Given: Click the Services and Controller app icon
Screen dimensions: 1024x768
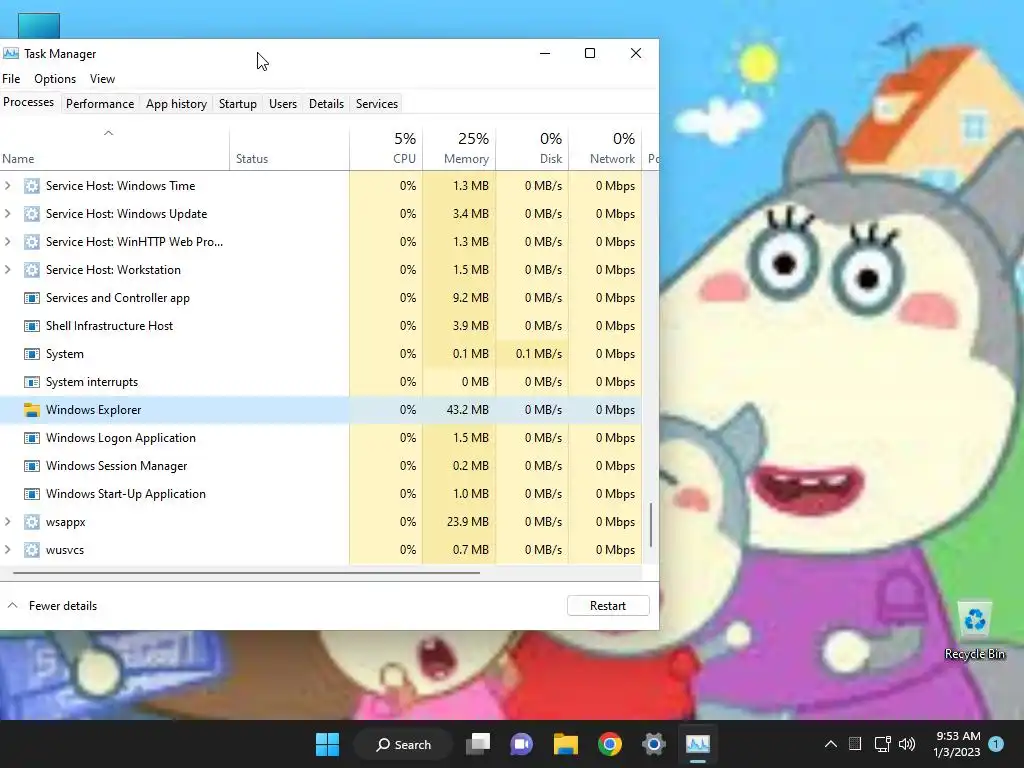Looking at the screenshot, I should click(x=31, y=298).
